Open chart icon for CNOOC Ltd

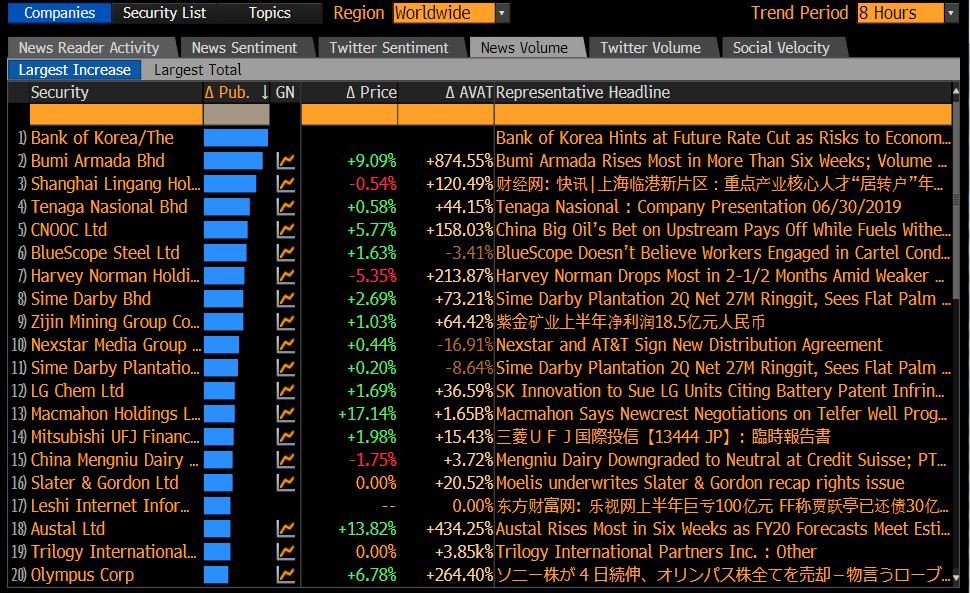click(x=285, y=229)
